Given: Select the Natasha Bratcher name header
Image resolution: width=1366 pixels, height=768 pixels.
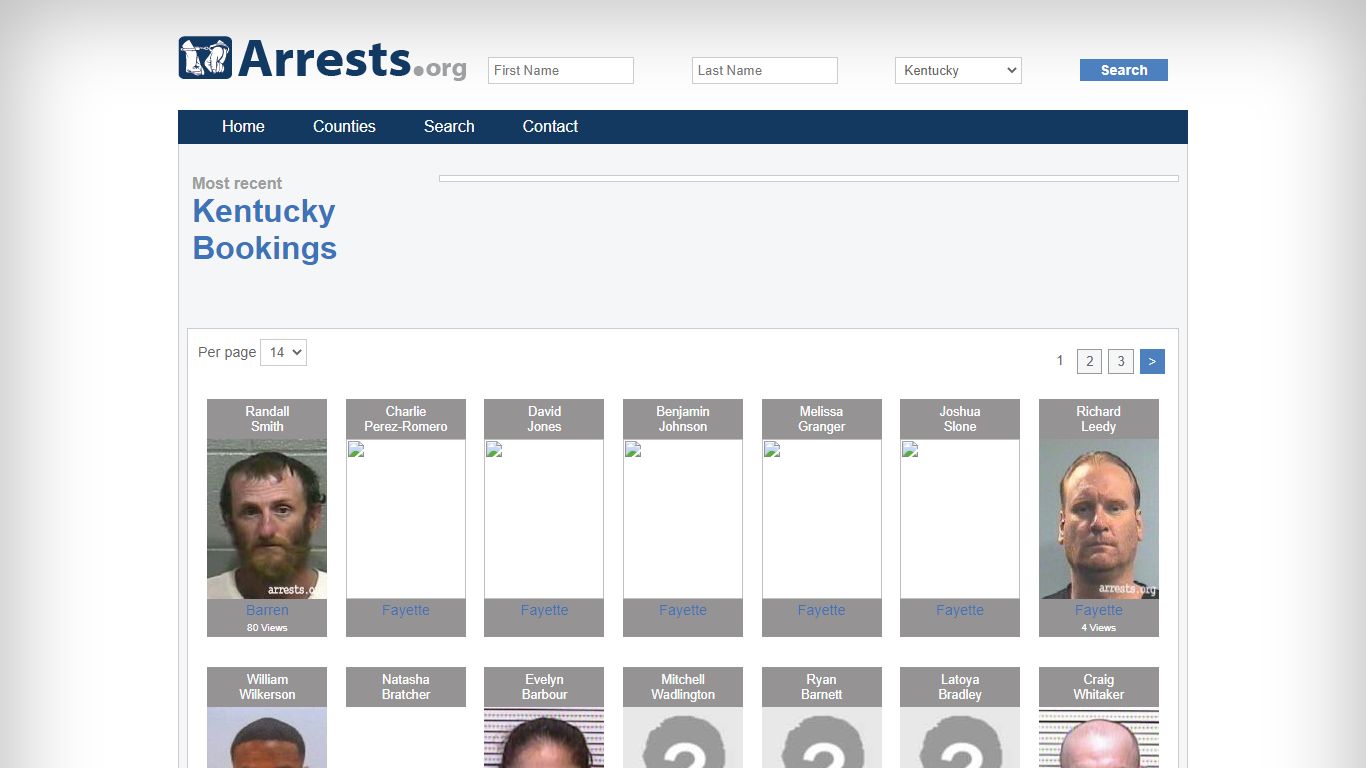Looking at the screenshot, I should coord(406,687).
